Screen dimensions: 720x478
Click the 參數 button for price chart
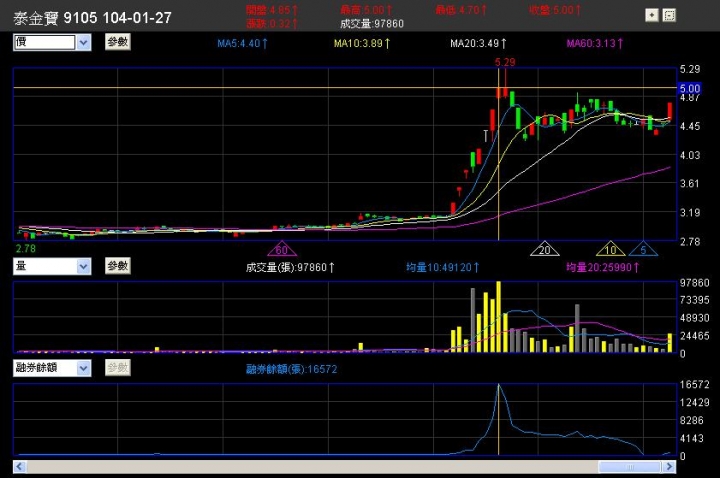pos(118,42)
